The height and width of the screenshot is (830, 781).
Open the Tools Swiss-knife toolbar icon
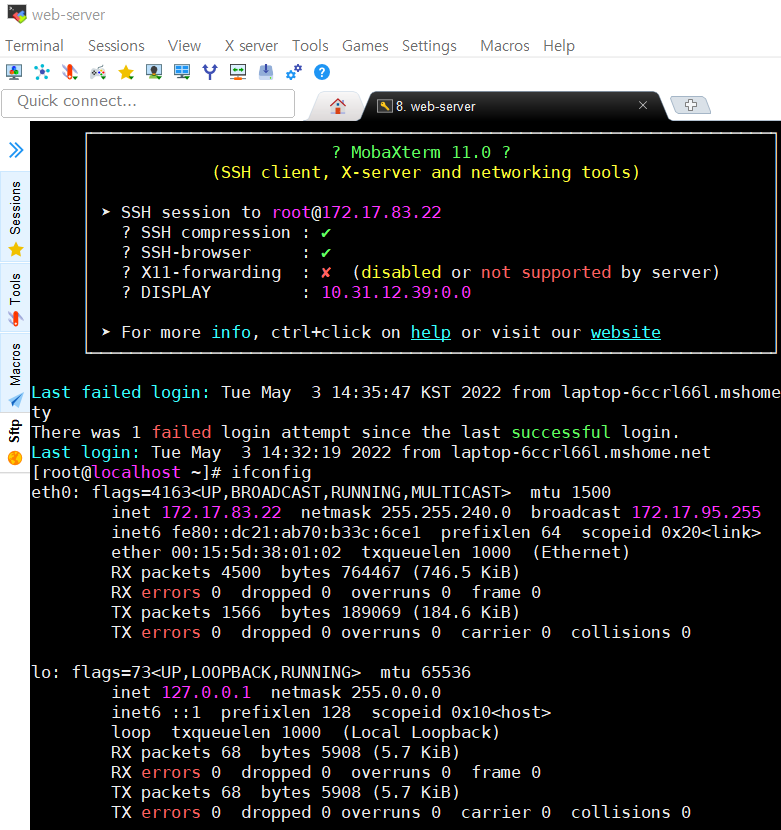70,71
